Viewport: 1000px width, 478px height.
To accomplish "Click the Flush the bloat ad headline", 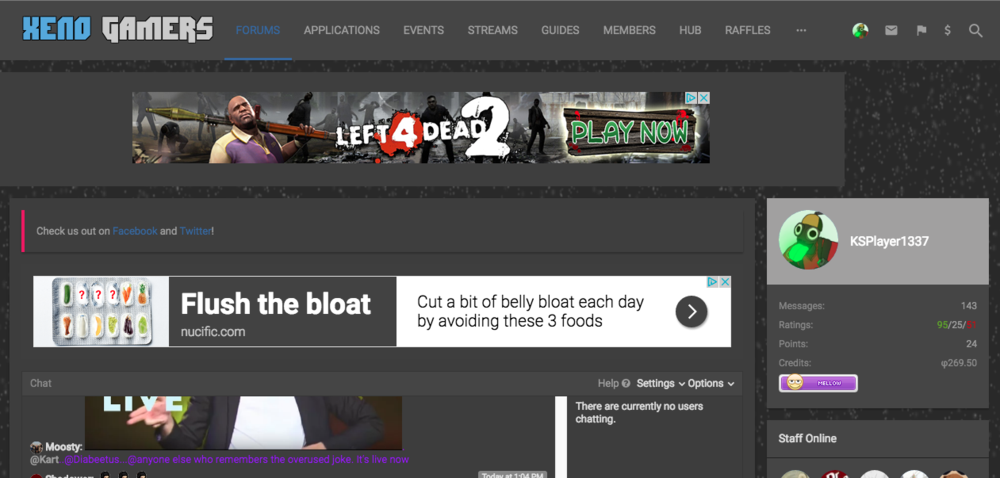I will click(x=276, y=304).
